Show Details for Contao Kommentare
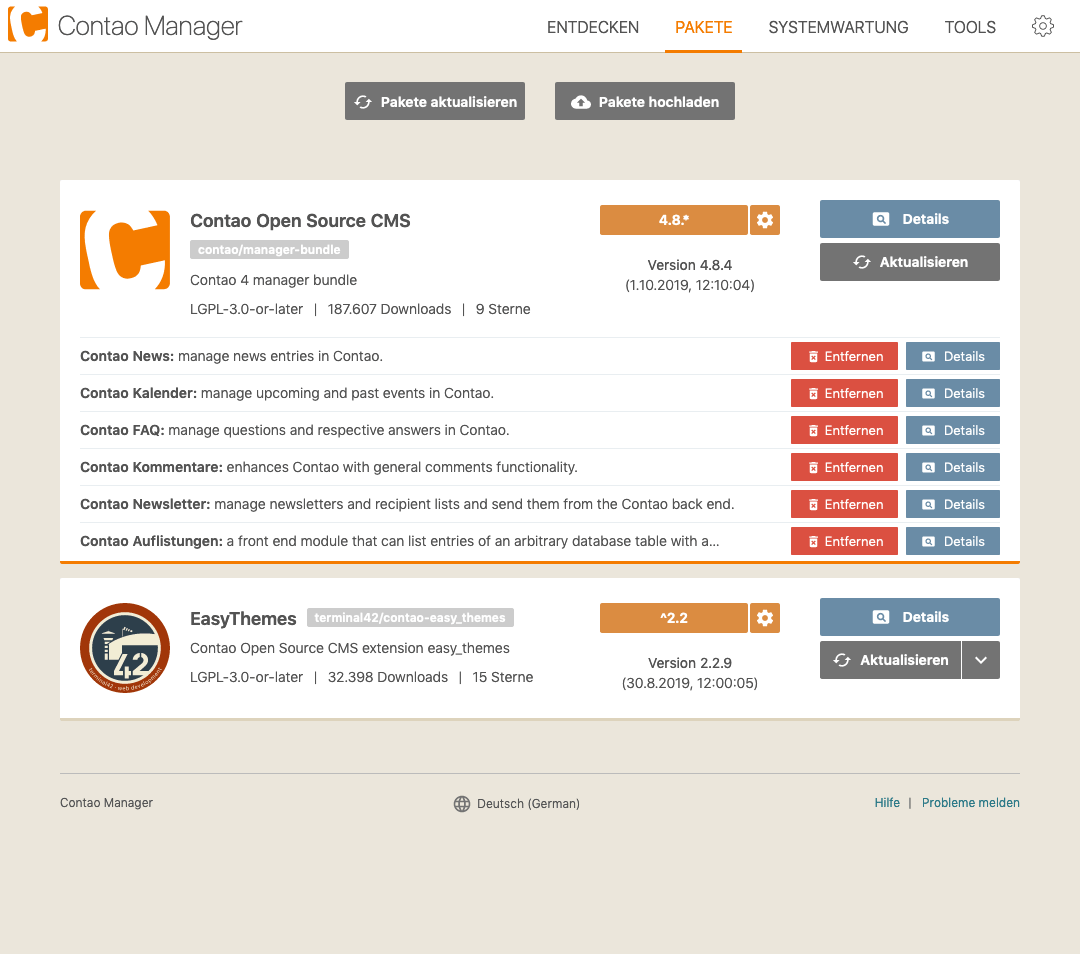The height and width of the screenshot is (954, 1080). (x=953, y=468)
